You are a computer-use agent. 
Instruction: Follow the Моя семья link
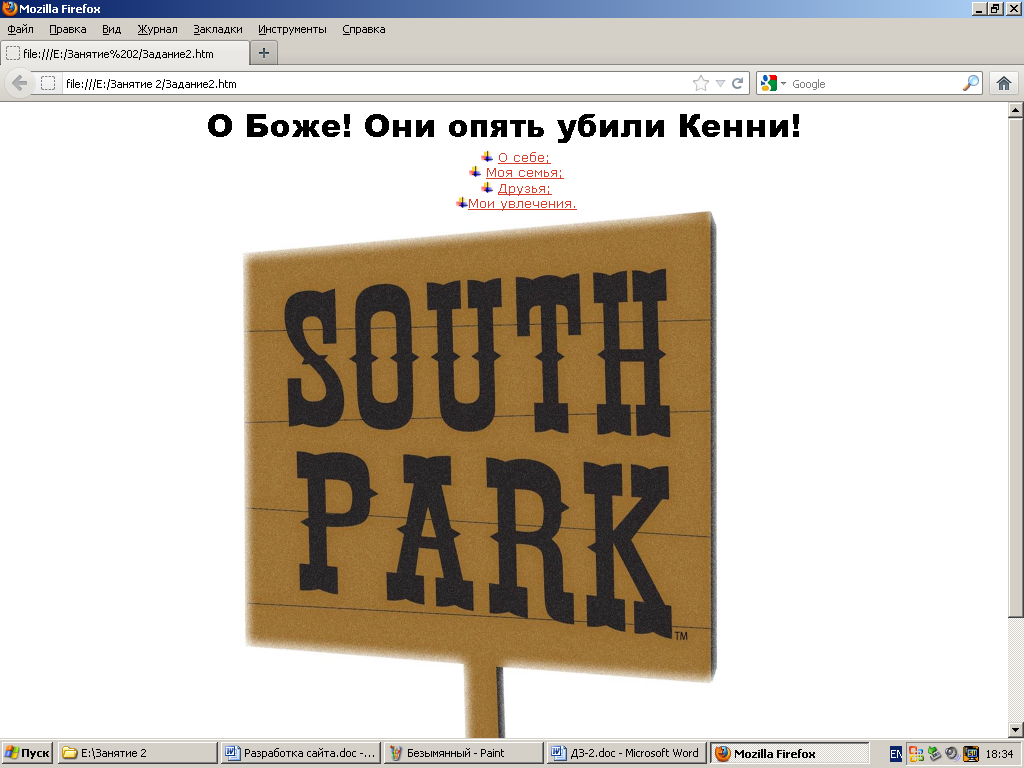pyautogui.click(x=524, y=173)
